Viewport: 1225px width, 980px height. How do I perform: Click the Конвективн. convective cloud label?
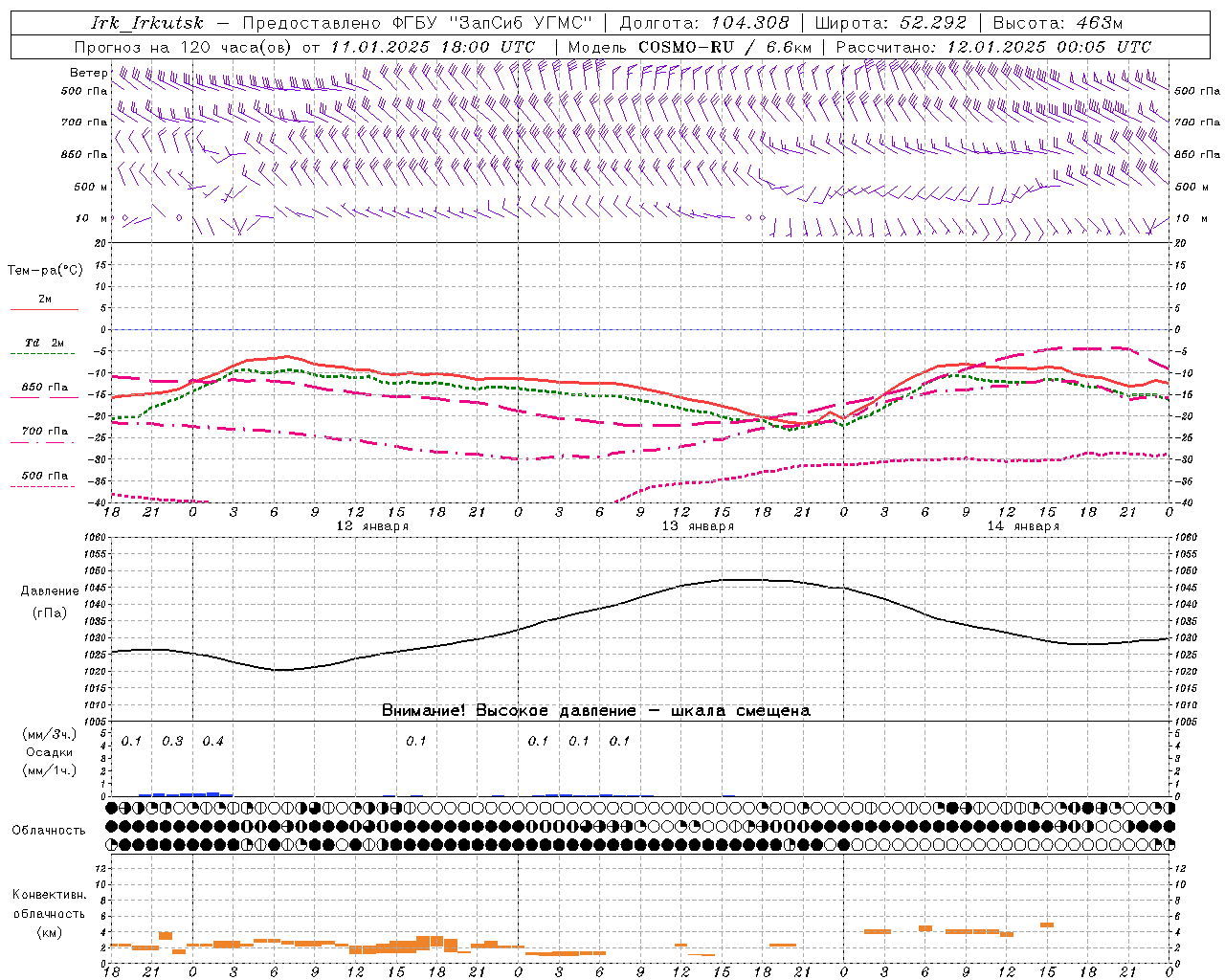(x=49, y=895)
